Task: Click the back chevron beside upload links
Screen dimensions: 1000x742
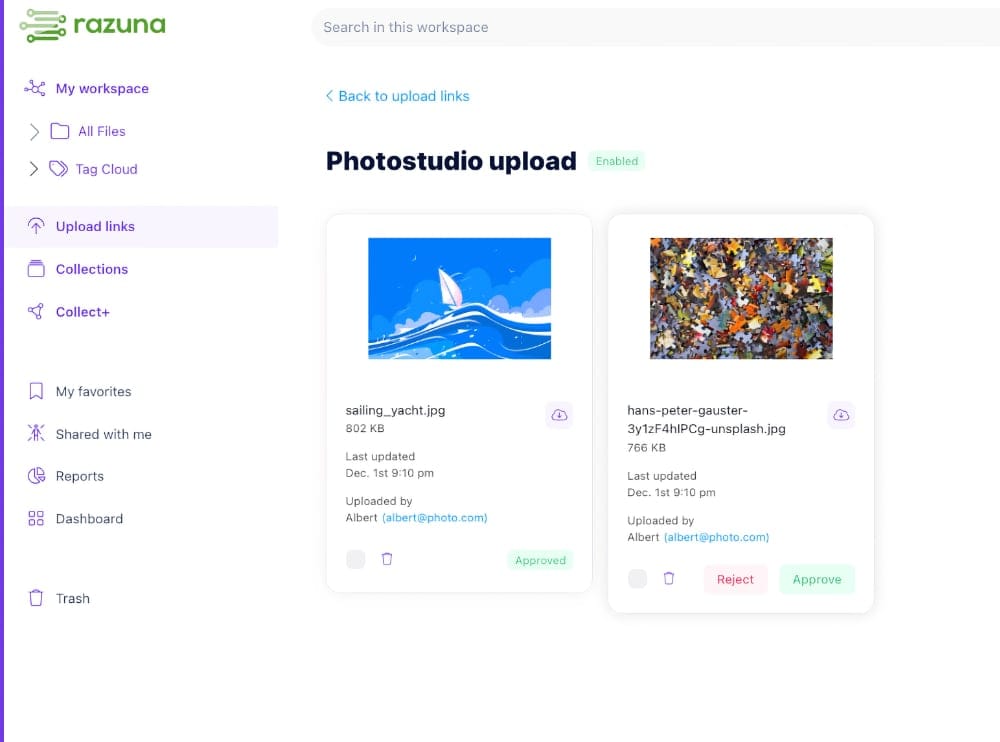Action: (x=329, y=96)
